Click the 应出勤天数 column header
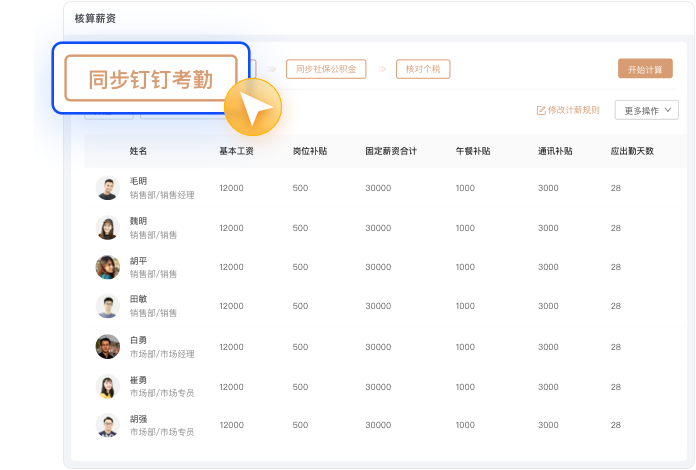The height and width of the screenshot is (470, 696). click(x=632, y=151)
